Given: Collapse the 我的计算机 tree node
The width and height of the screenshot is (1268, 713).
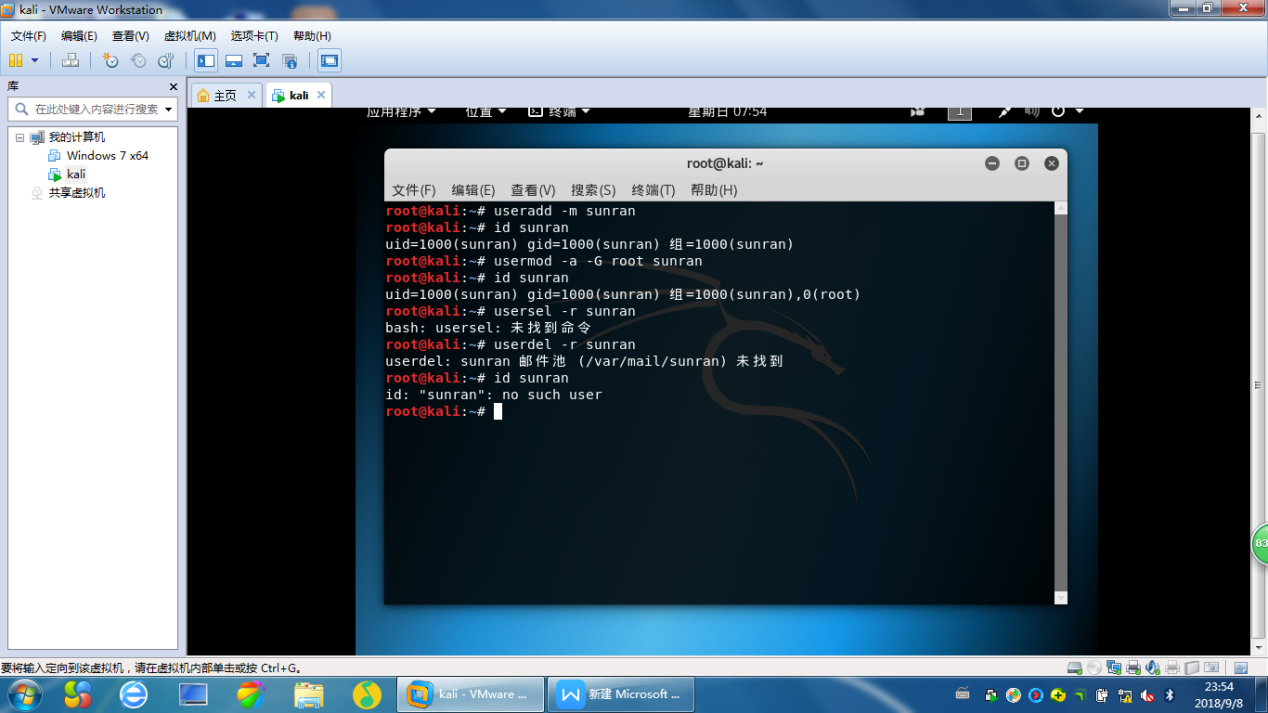Looking at the screenshot, I should click(19, 138).
